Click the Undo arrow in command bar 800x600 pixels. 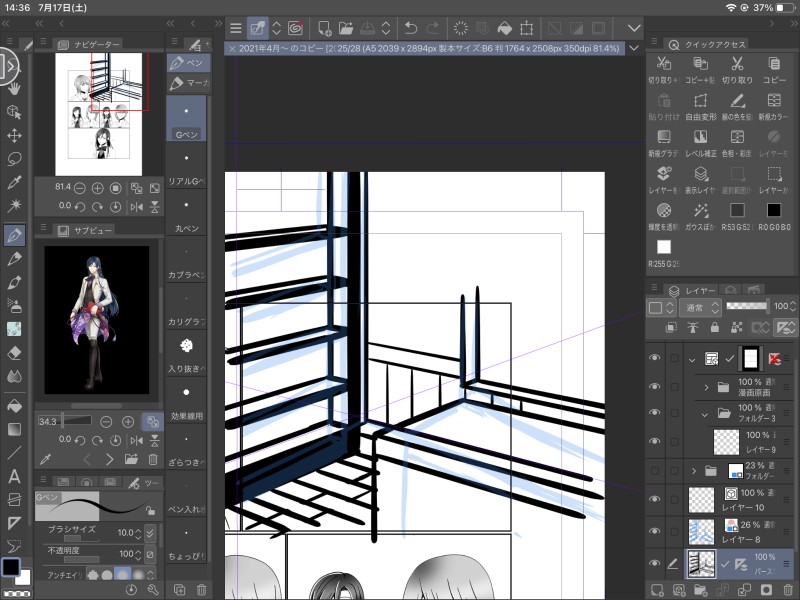coord(412,28)
